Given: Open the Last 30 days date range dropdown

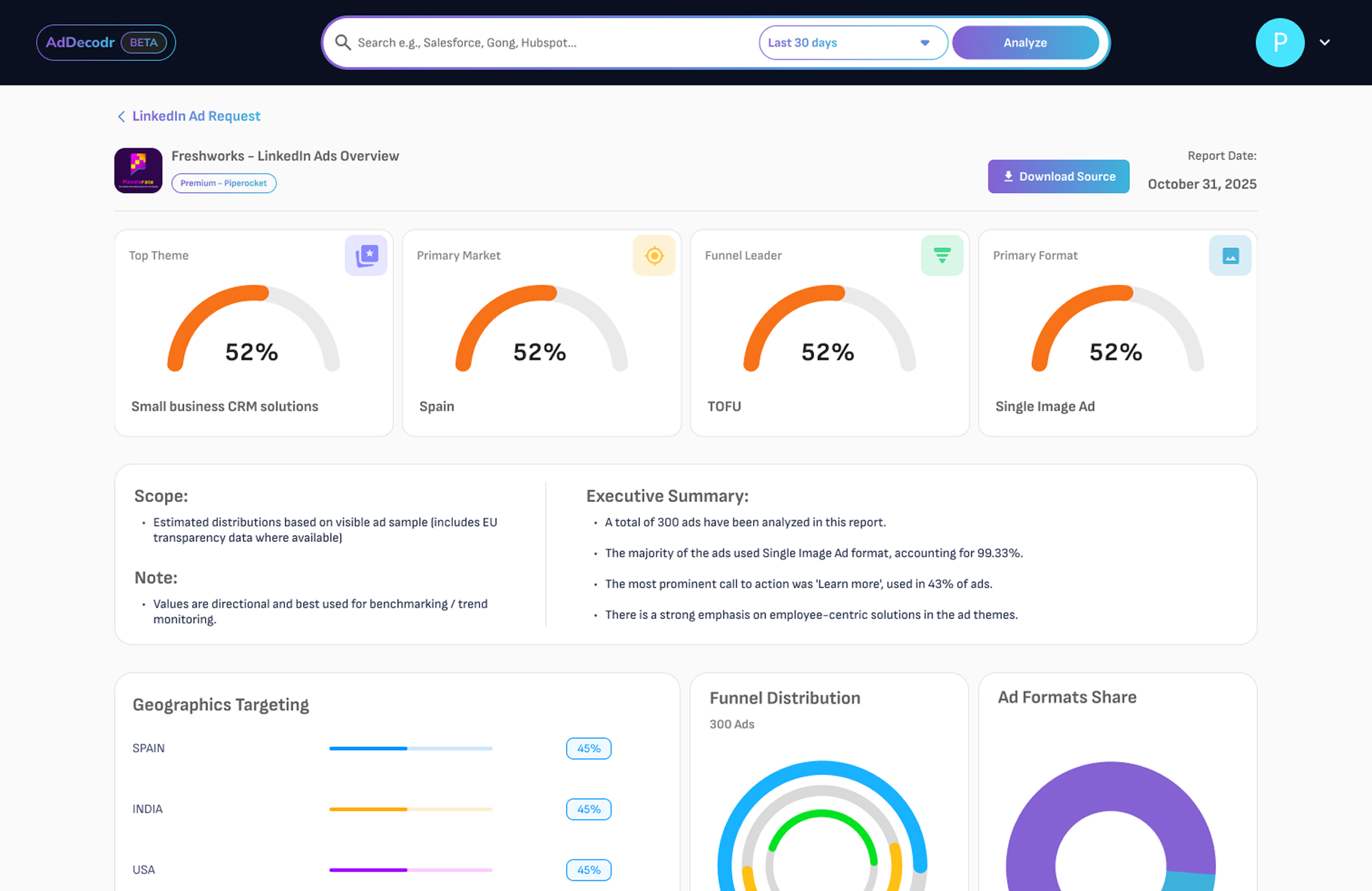Looking at the screenshot, I should pos(853,42).
